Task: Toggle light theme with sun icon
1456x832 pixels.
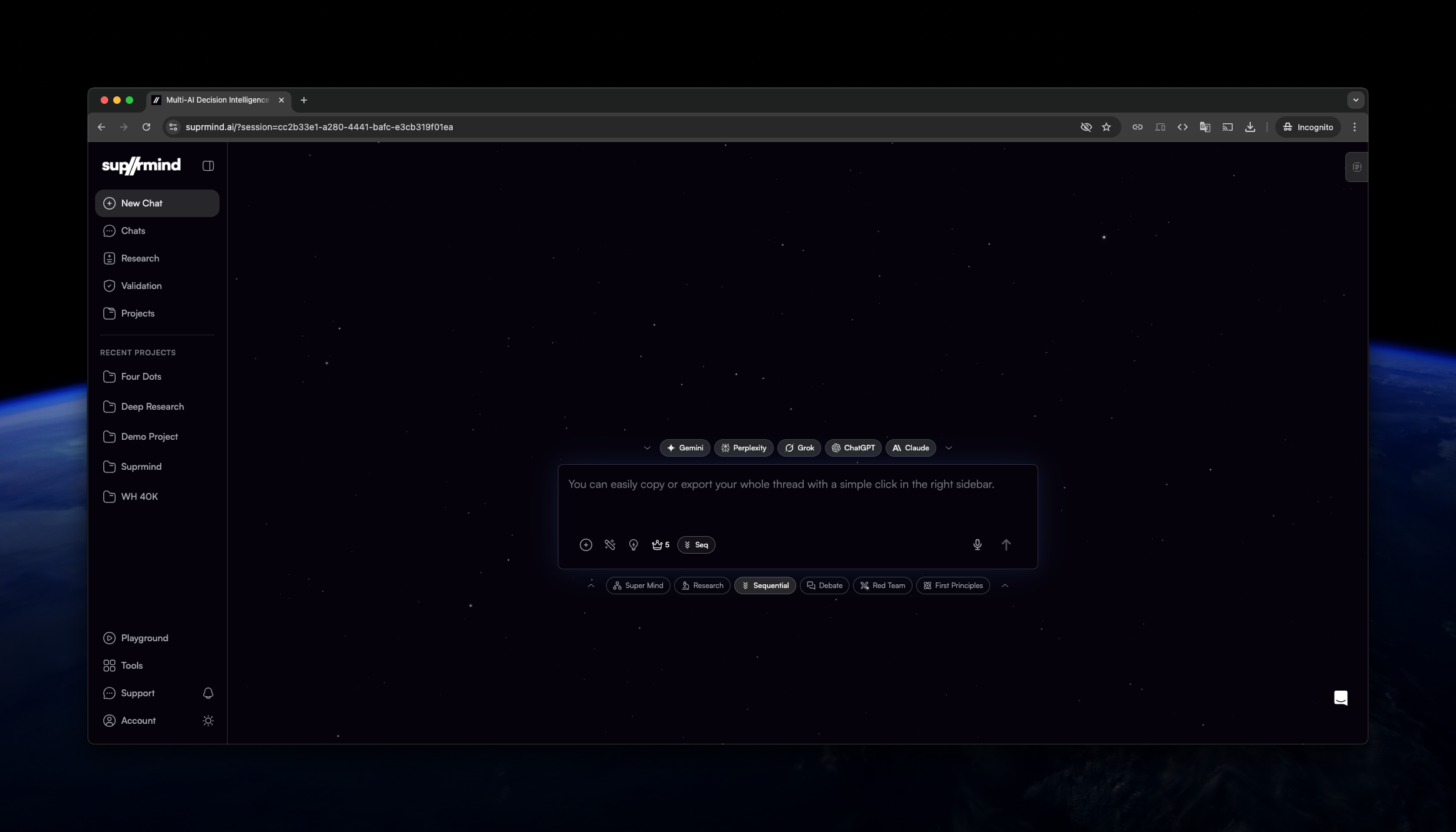Action: 208,721
